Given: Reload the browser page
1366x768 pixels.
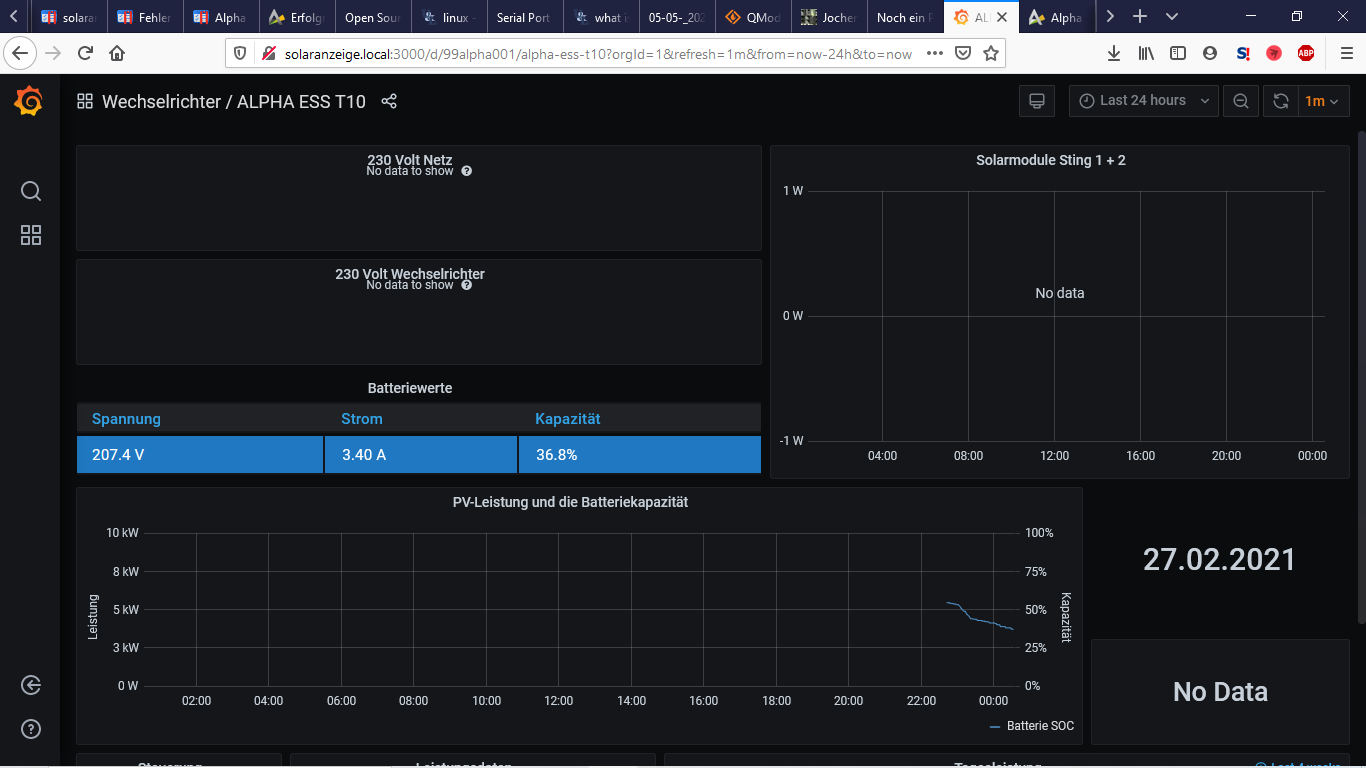Looking at the screenshot, I should 86,53.
